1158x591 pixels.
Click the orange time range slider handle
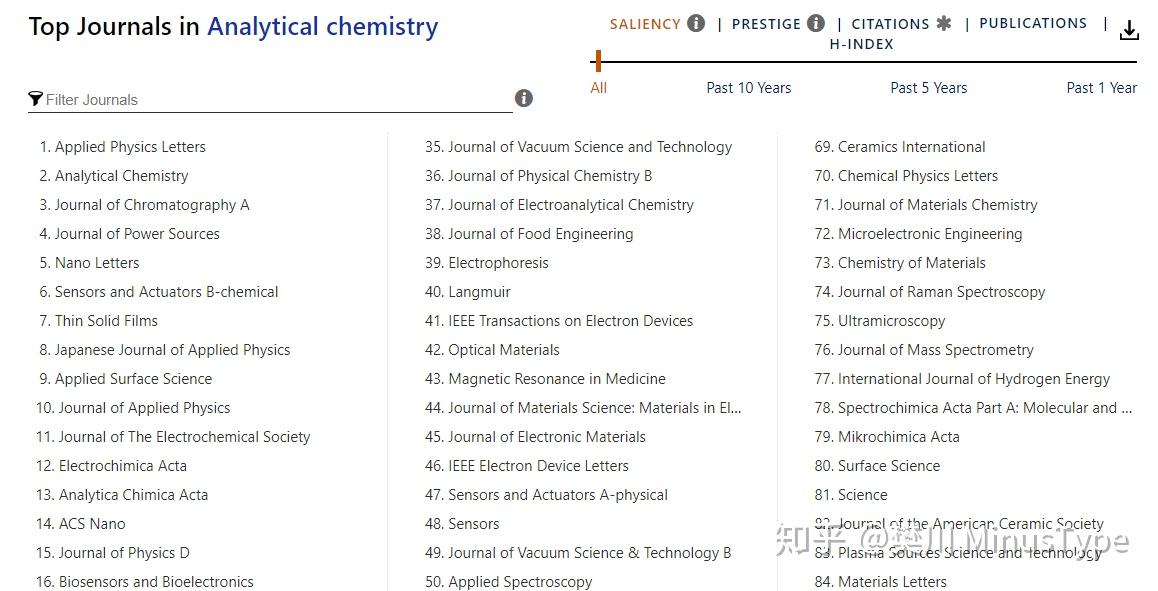click(x=597, y=61)
